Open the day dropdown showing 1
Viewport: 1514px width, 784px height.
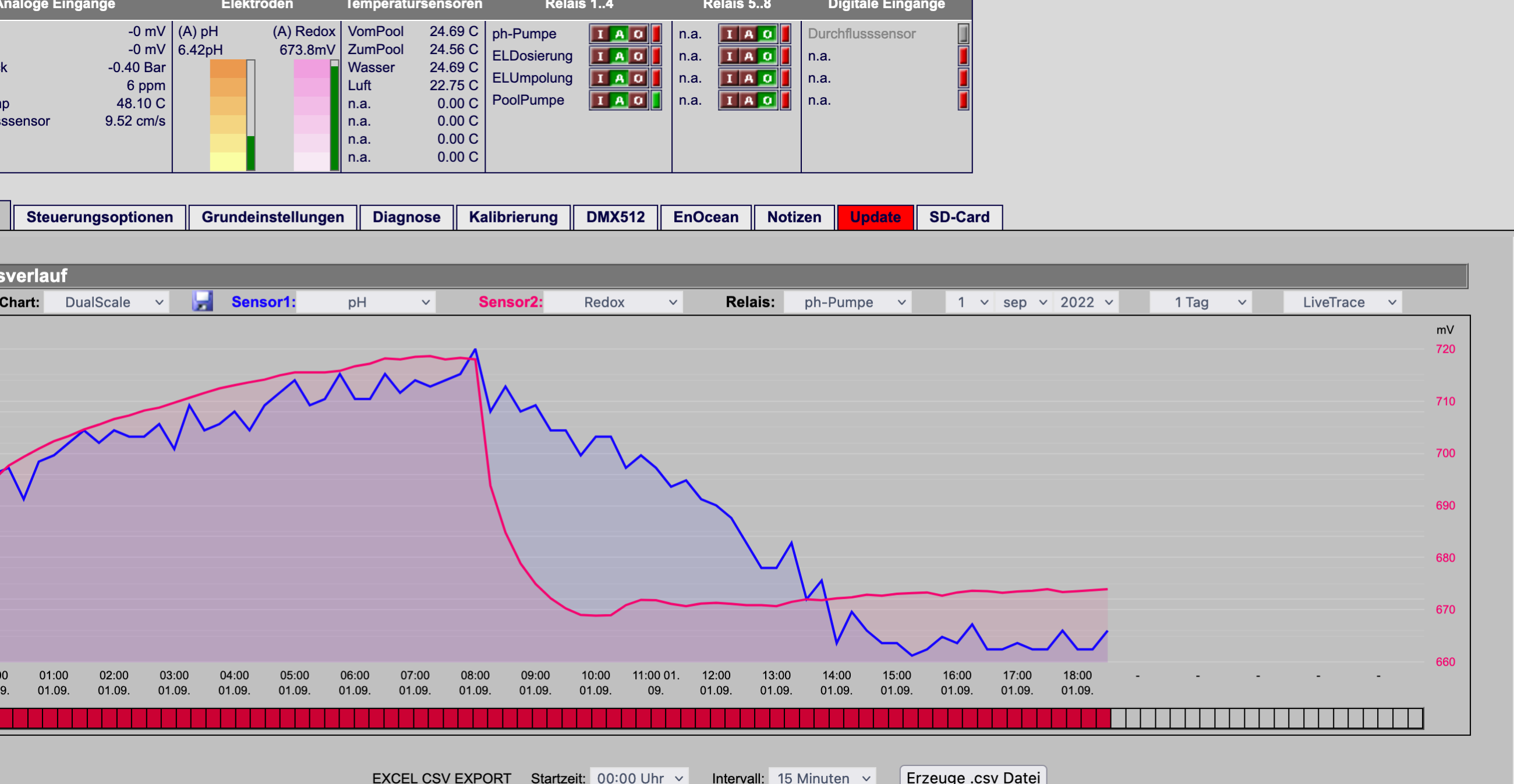[969, 302]
